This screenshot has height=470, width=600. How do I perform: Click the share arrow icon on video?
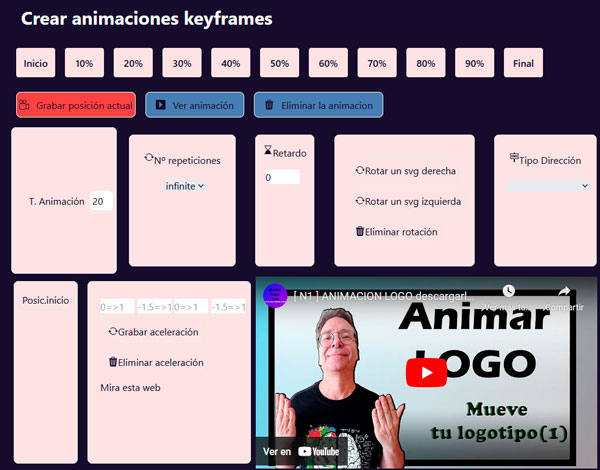click(564, 292)
